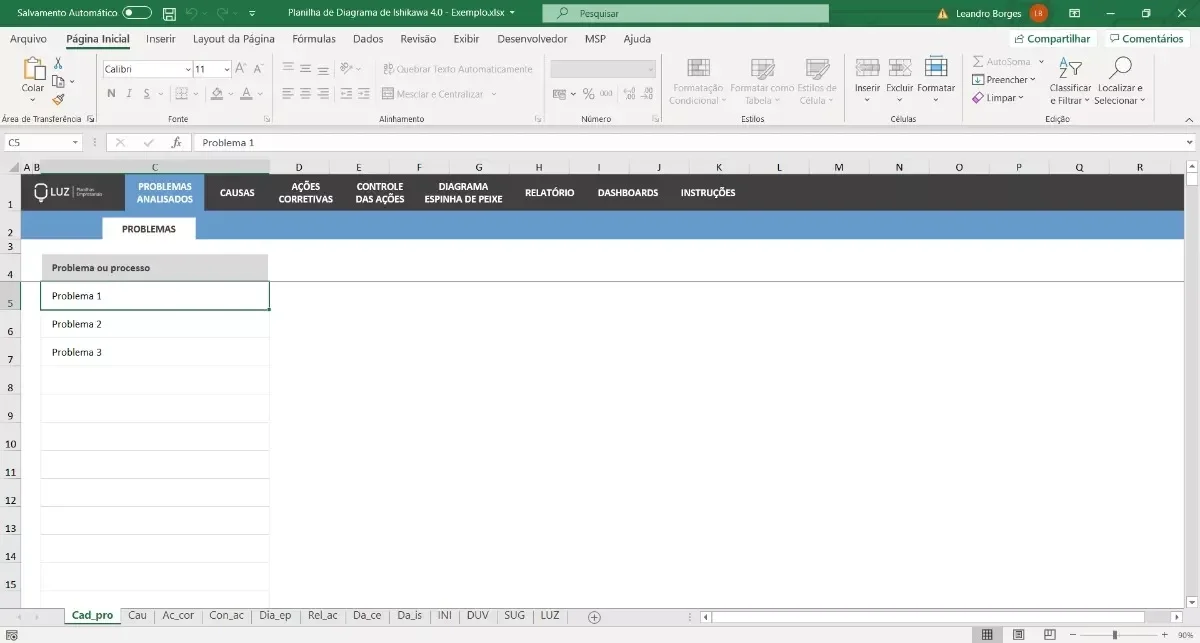Screen dimensions: 1200x643
Task: Open the Exibir ribbon tab
Action: [466, 39]
